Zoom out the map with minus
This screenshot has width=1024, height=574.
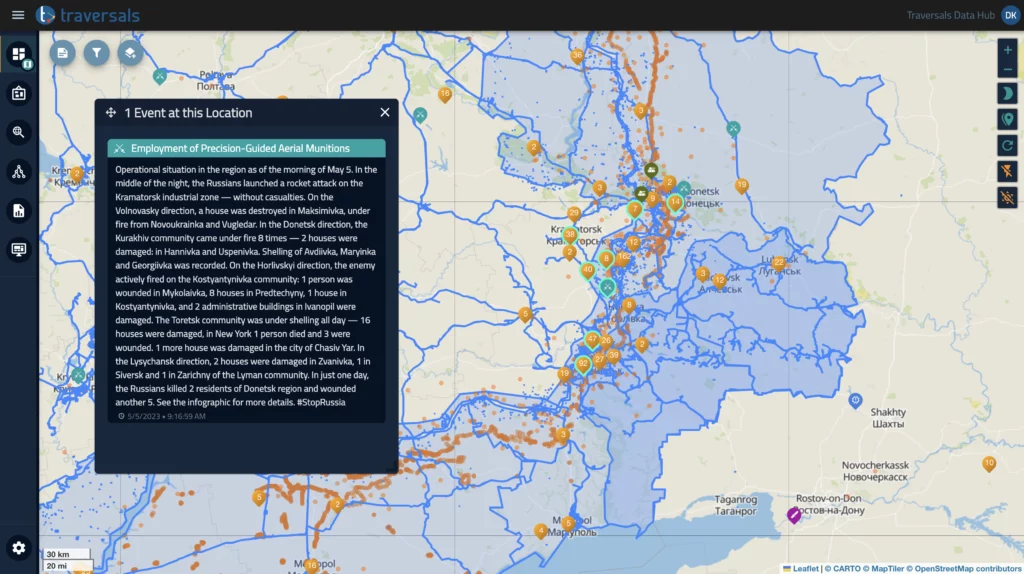tap(1008, 69)
